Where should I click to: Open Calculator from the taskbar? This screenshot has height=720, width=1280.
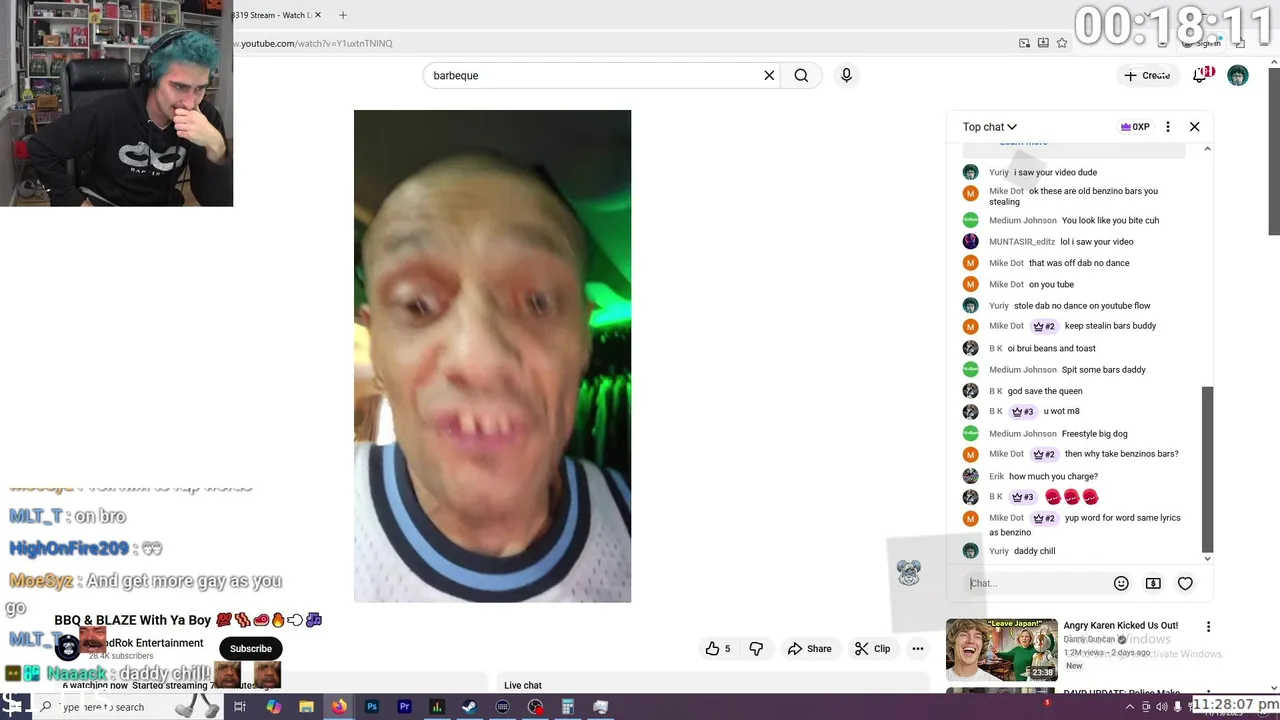[x=567, y=707]
